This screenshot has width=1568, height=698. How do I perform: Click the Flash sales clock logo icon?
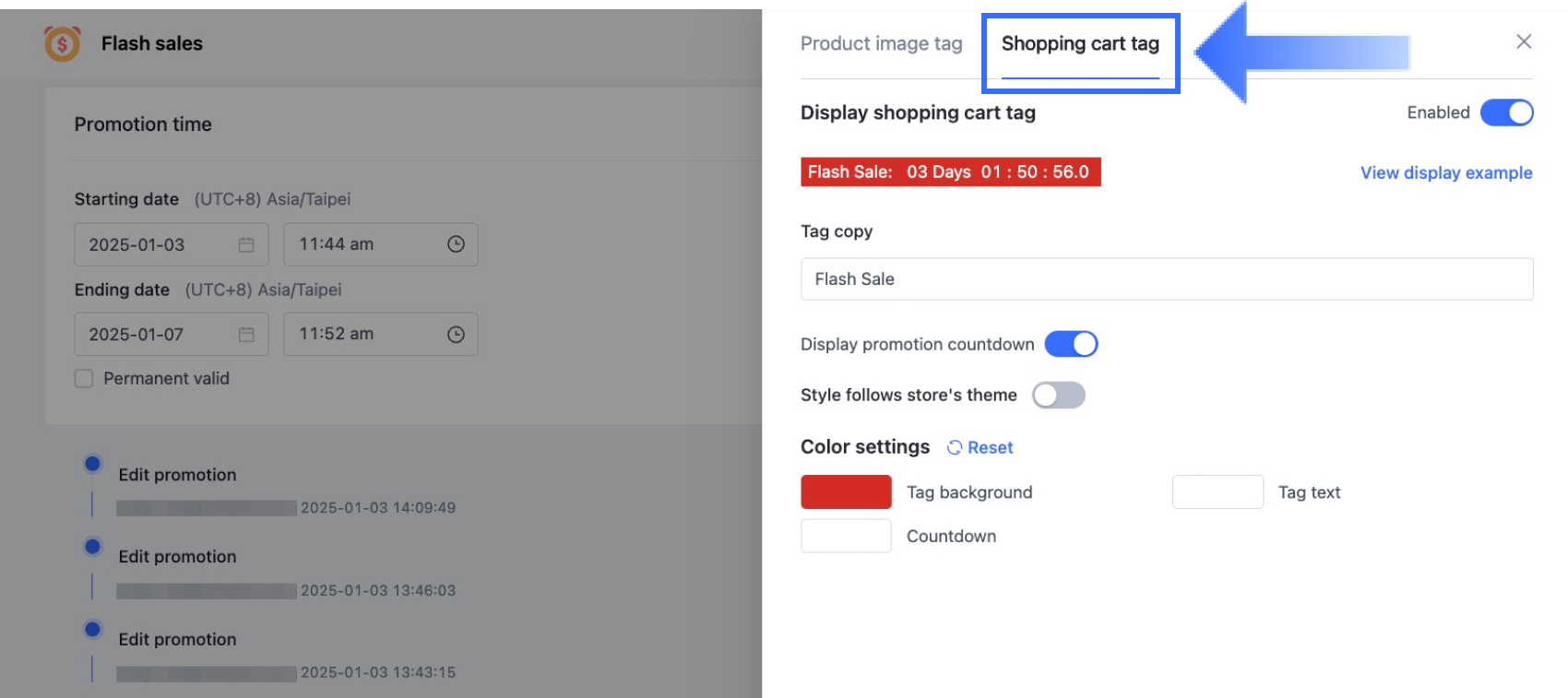click(x=62, y=43)
